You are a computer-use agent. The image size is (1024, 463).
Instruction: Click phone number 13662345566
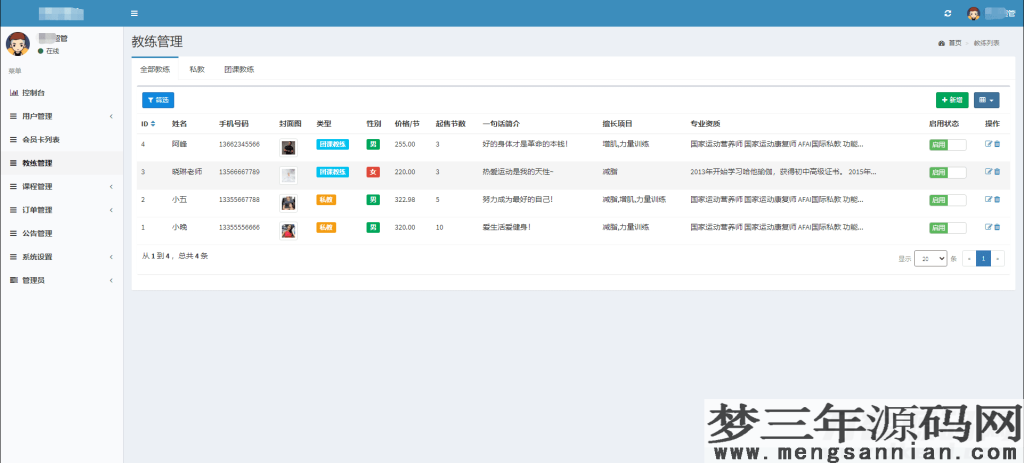[x=239, y=144]
